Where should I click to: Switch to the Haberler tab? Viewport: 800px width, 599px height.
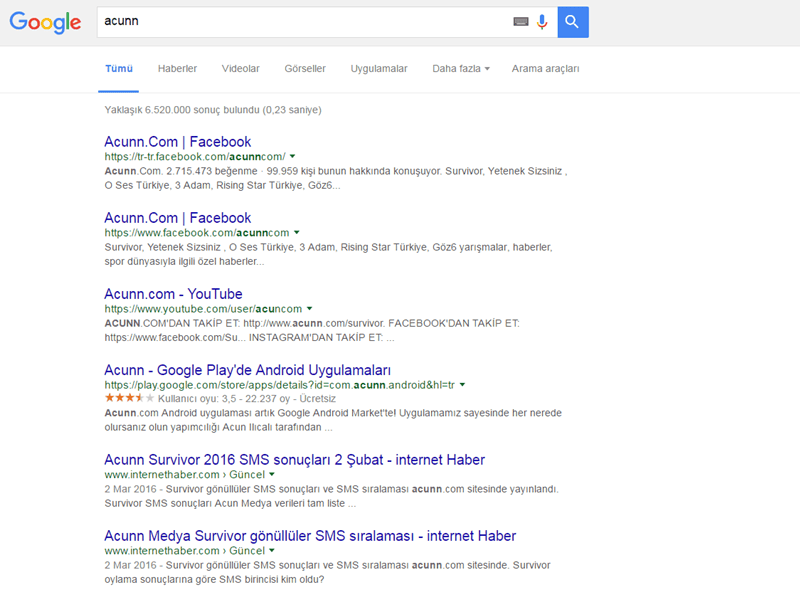(x=177, y=69)
